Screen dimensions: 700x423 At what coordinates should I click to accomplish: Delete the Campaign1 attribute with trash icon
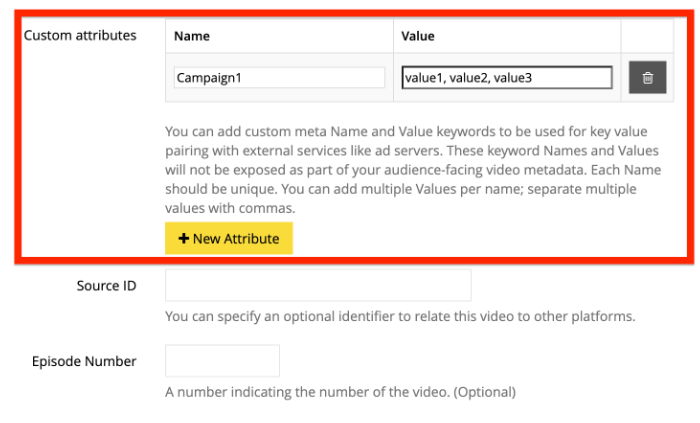pos(647,78)
